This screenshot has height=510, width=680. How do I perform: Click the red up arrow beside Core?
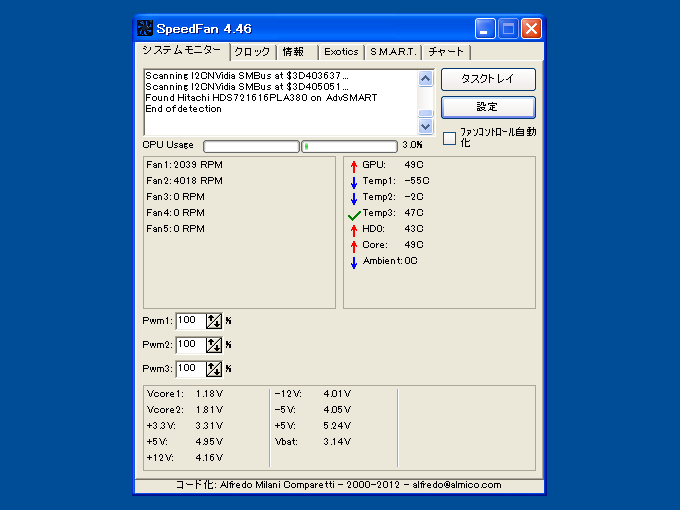point(354,246)
